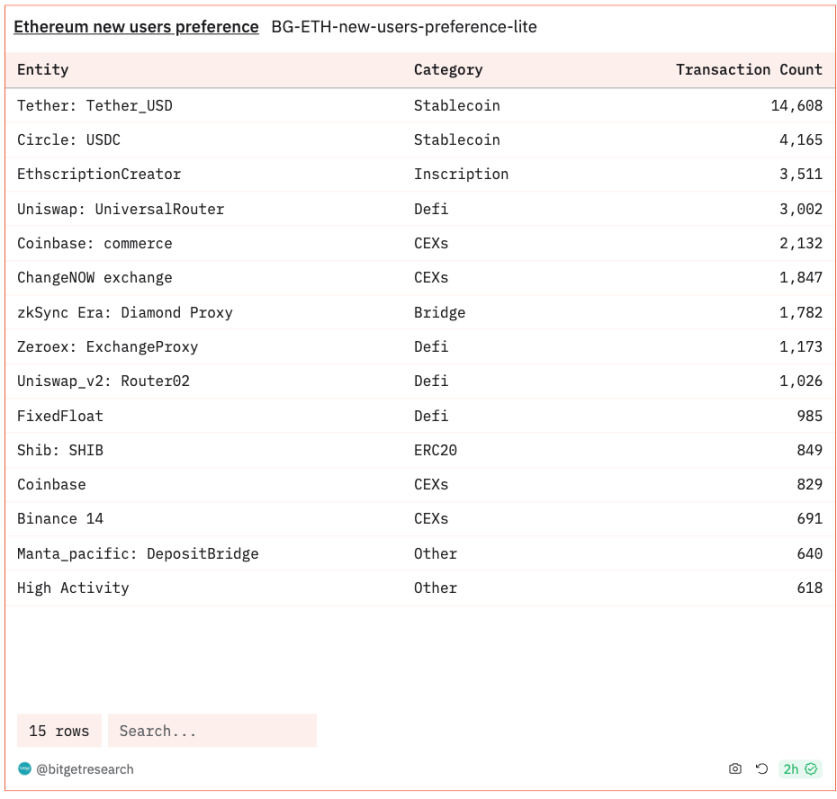Open the Ethereum new users preference title link
837x799 pixels.
tap(136, 27)
